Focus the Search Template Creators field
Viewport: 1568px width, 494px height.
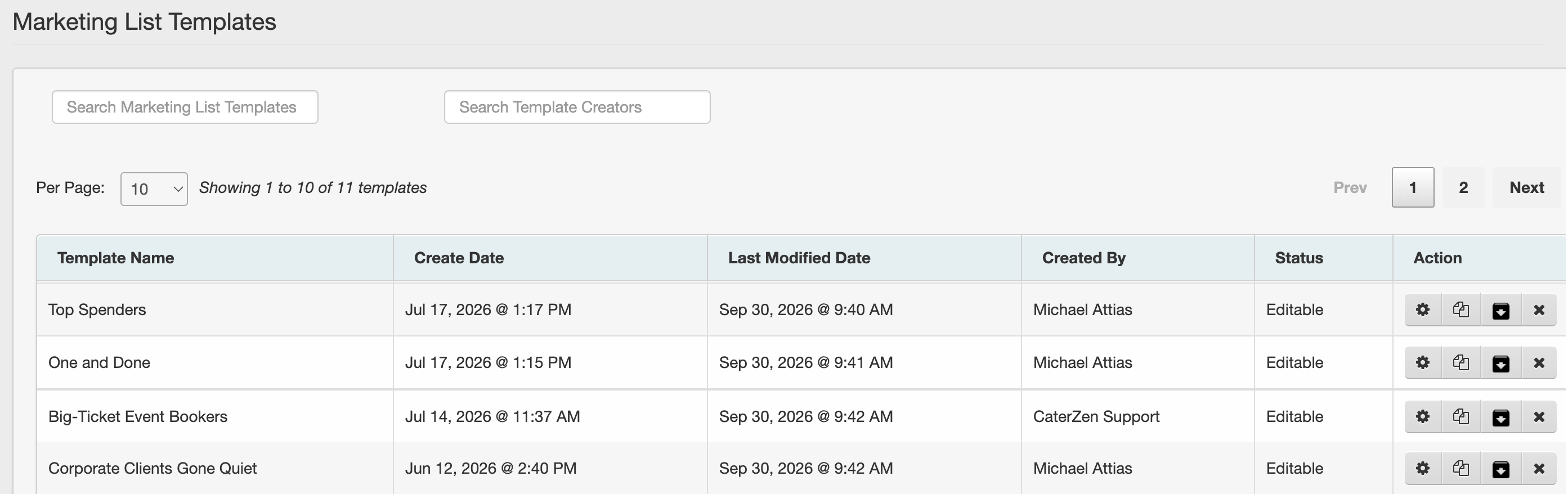pos(577,107)
